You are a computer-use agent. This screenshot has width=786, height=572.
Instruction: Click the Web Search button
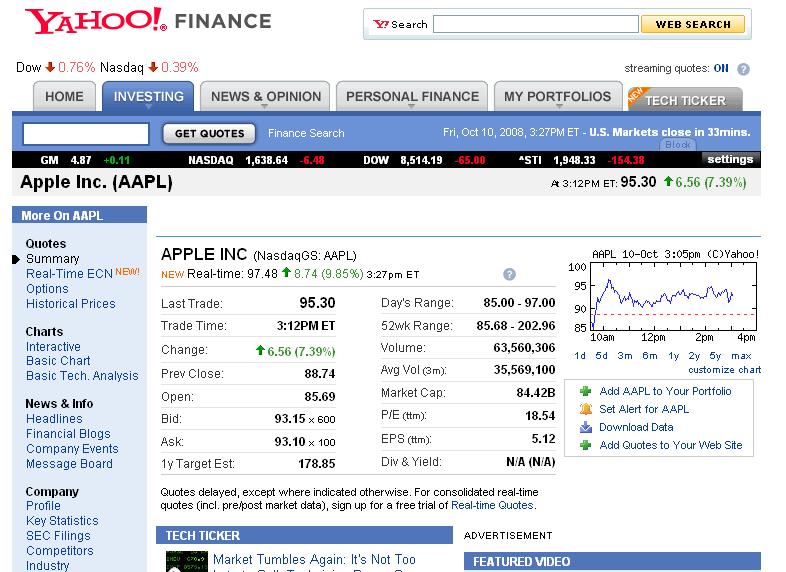point(693,24)
